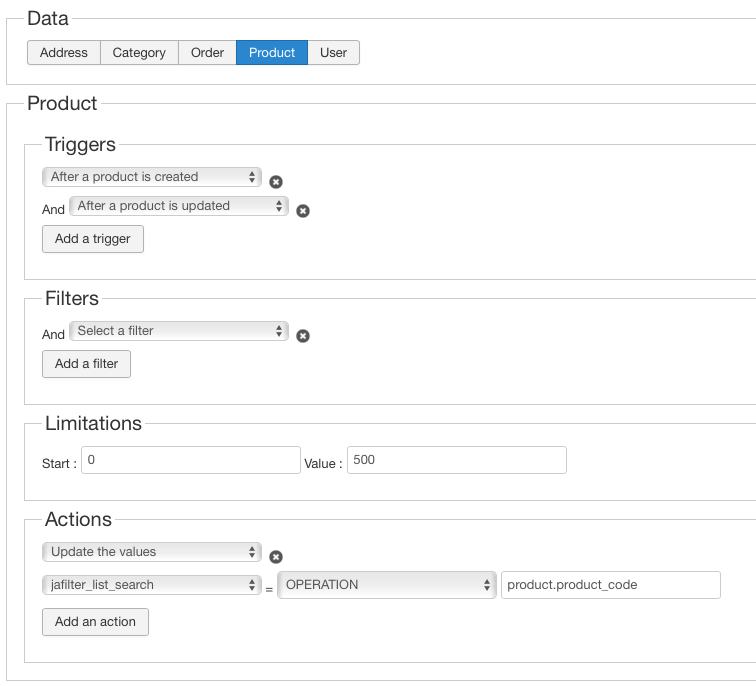Screen dimensions: 756x686
Task: Remove the 'After a product is created' trigger
Action: tap(276, 182)
